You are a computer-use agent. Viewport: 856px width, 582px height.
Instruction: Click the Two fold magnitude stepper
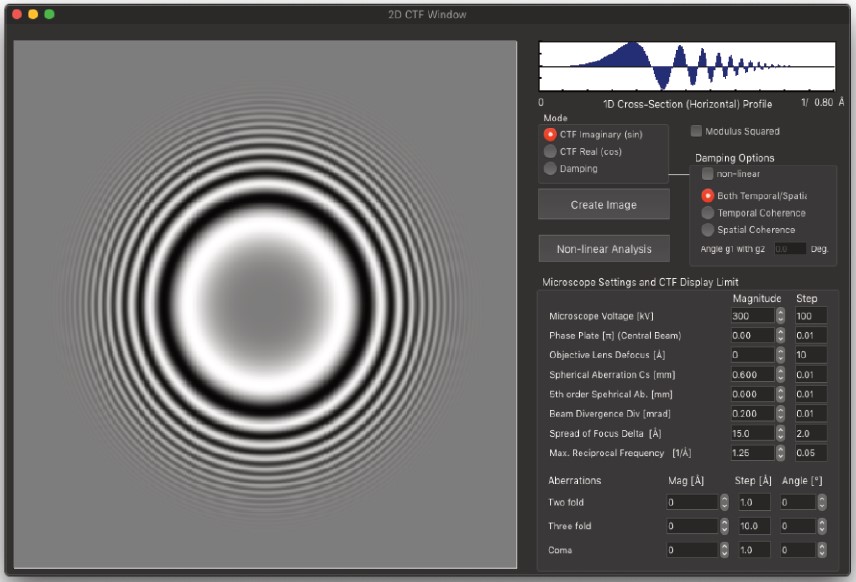click(x=724, y=502)
